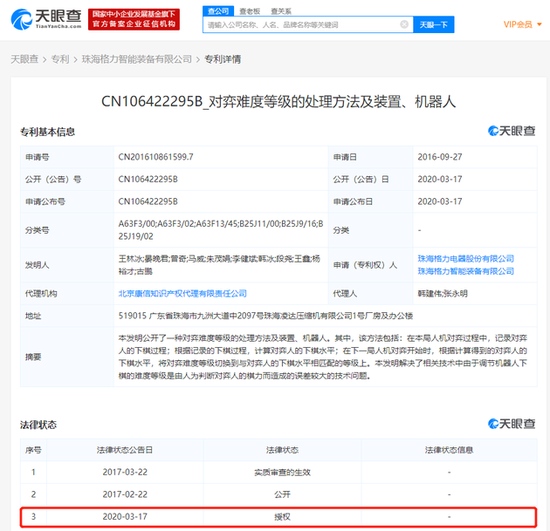The height and width of the screenshot is (531, 550).
Task: Open 珠海格力智能装备有限公司 breadcrumb link
Action: [137, 59]
